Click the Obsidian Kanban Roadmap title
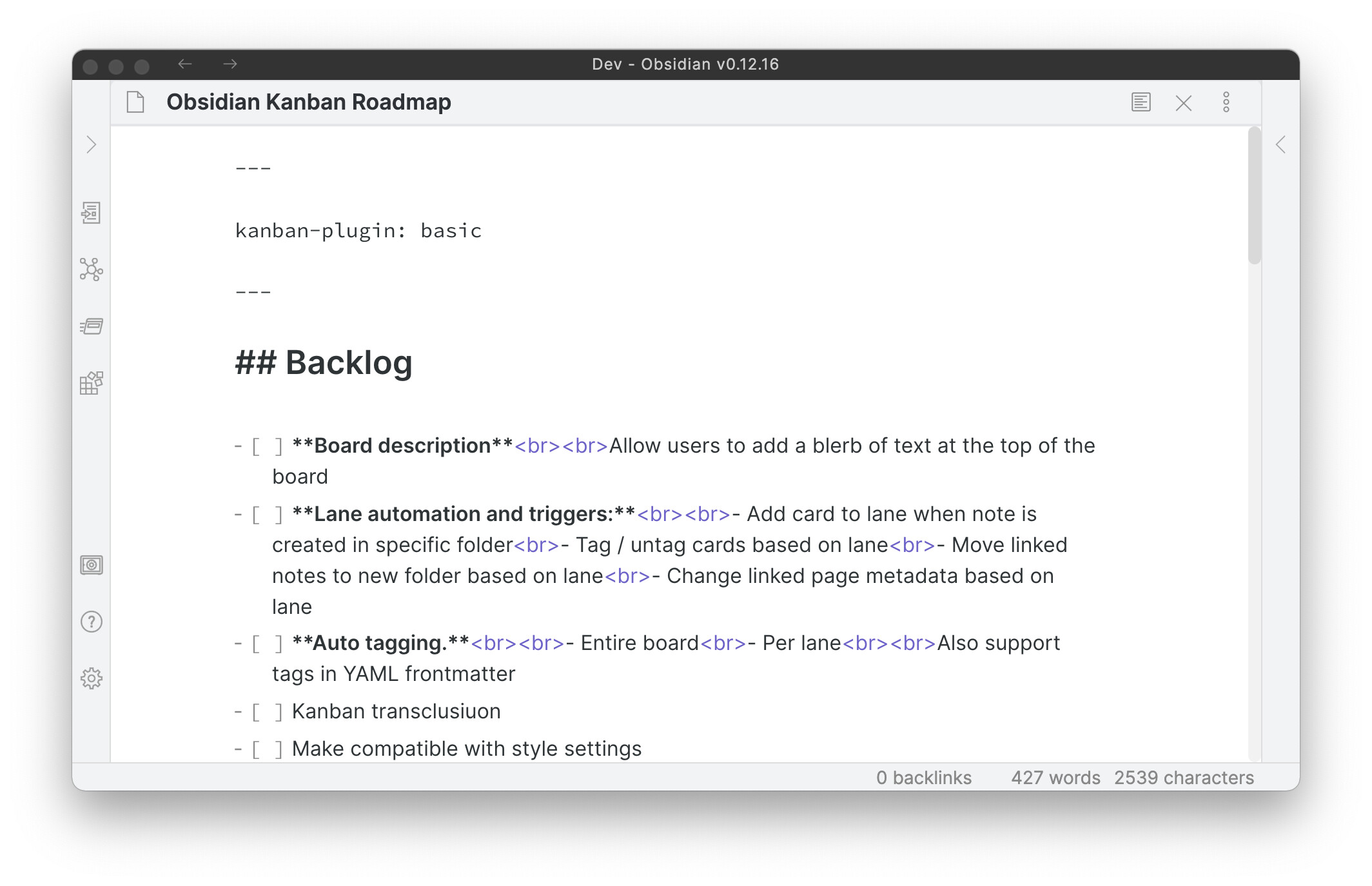 tap(308, 103)
